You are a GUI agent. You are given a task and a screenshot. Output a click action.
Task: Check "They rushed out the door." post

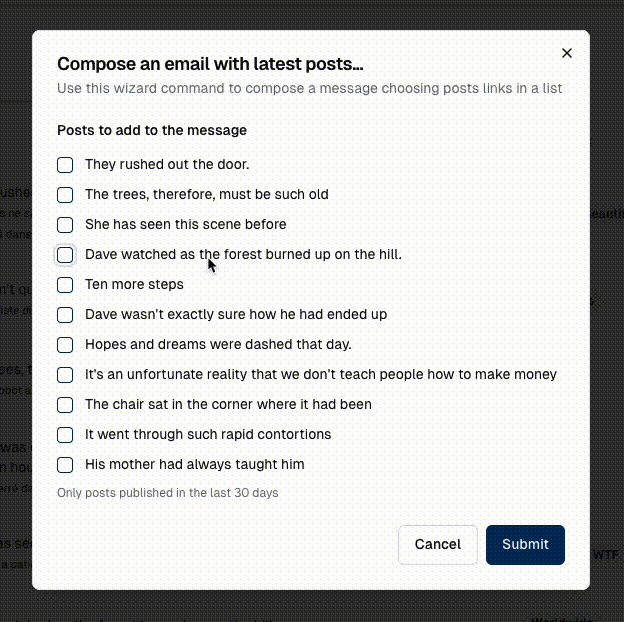coord(65,165)
